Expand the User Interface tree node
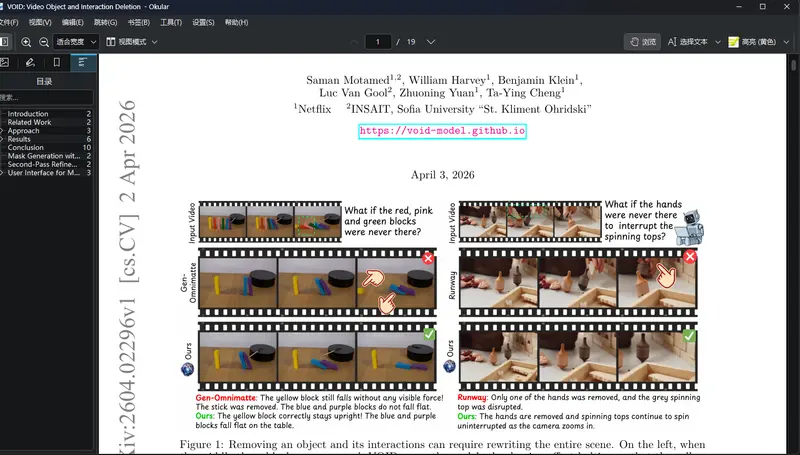Viewport: 800px width, 455px height. tap(2, 173)
